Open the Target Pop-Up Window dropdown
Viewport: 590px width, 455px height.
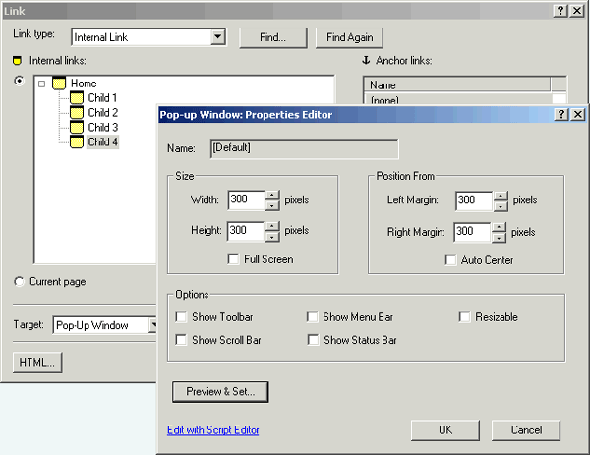pos(152,325)
